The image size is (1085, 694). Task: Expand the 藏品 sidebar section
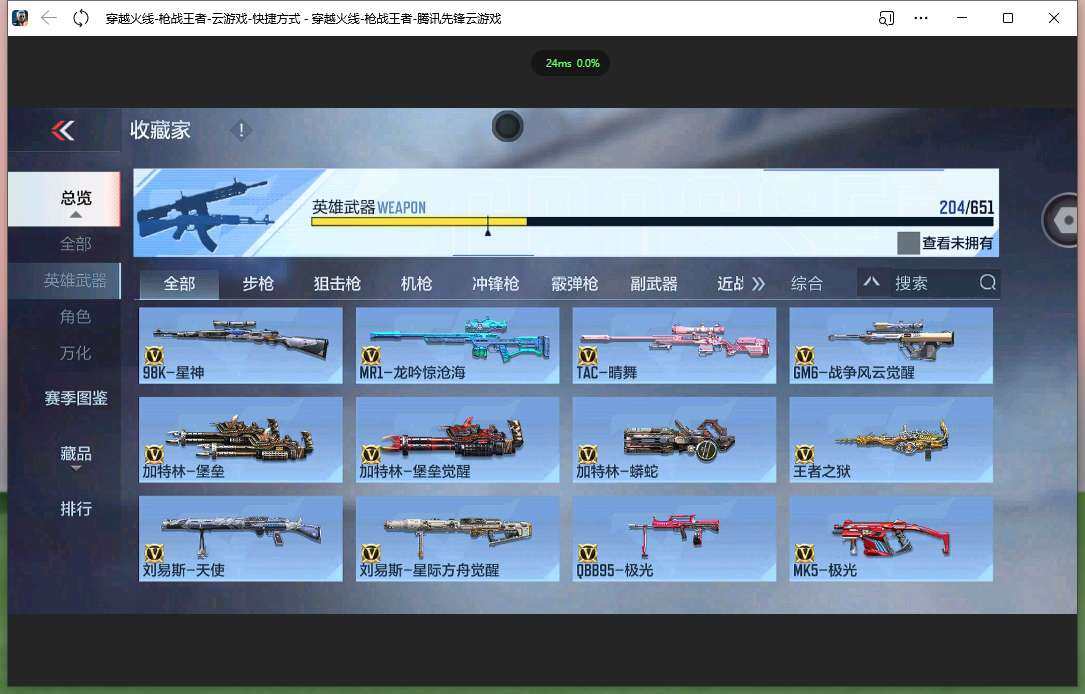(76, 468)
